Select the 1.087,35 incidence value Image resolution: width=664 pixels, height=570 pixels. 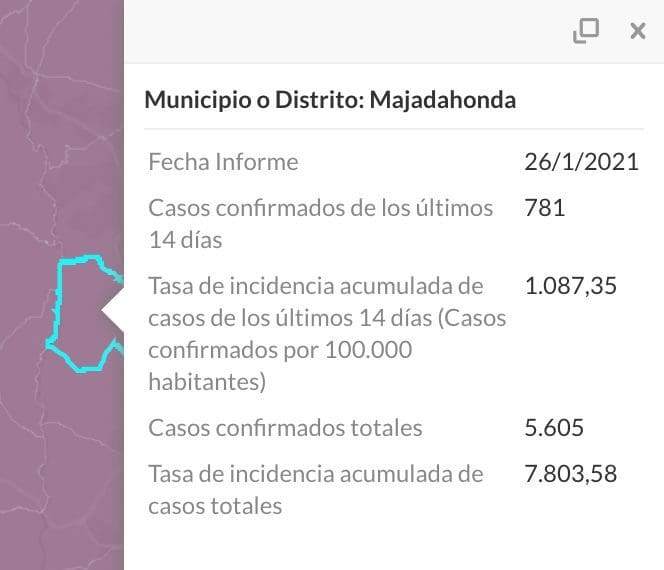click(x=570, y=286)
